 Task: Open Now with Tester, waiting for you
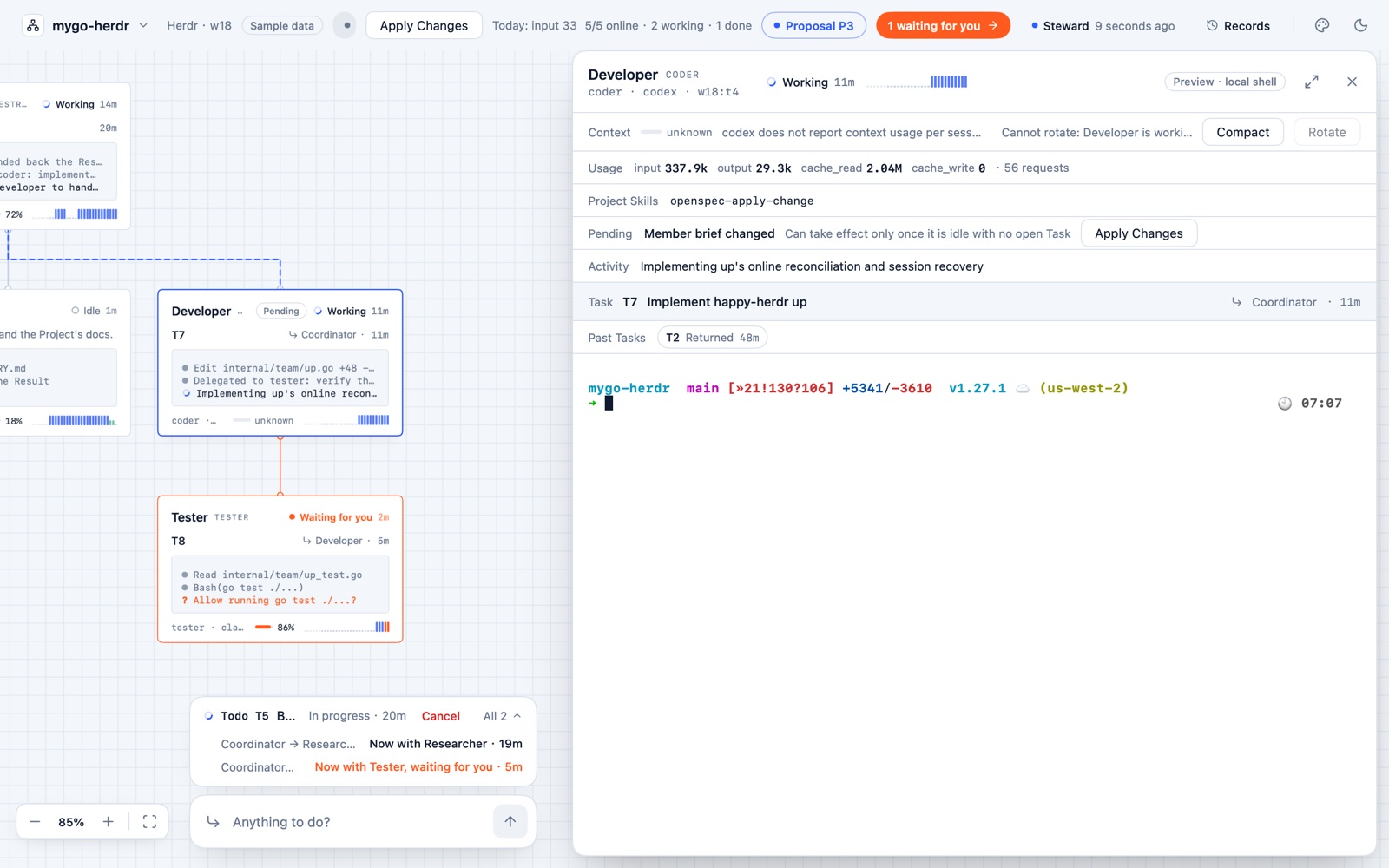click(371, 767)
